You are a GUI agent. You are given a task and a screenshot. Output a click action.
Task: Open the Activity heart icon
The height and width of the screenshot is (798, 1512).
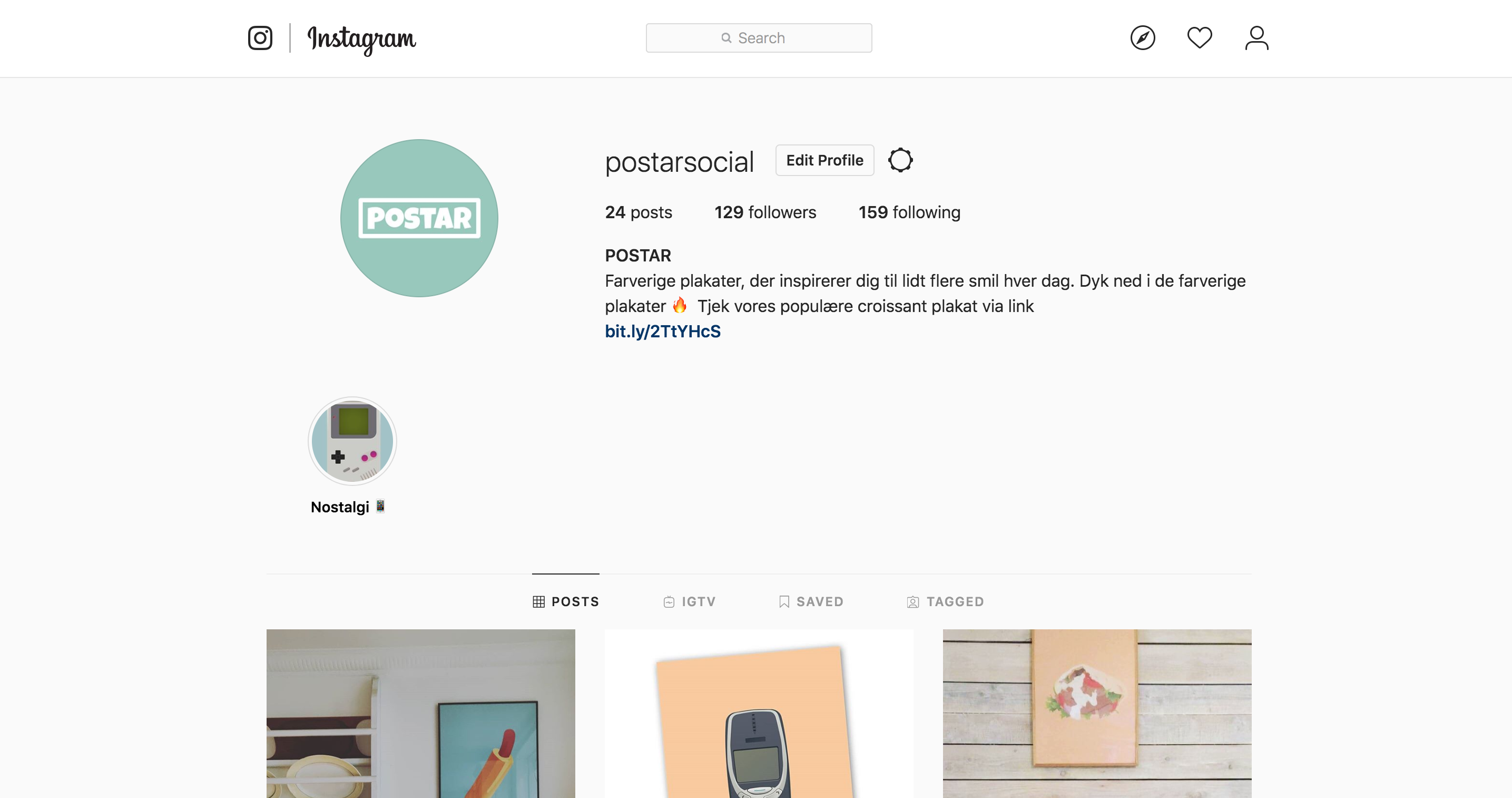coord(1199,38)
